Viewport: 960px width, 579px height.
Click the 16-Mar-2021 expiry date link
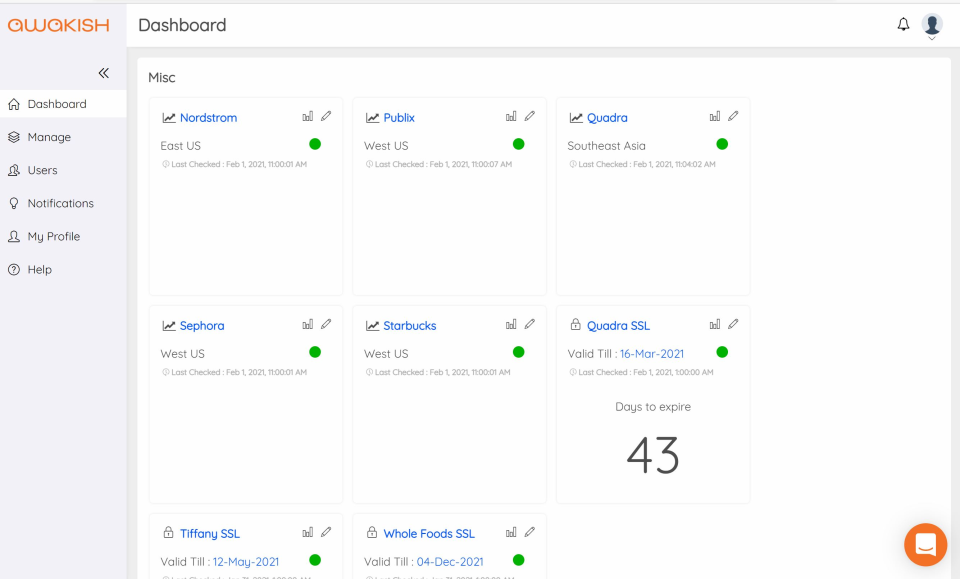pos(651,354)
